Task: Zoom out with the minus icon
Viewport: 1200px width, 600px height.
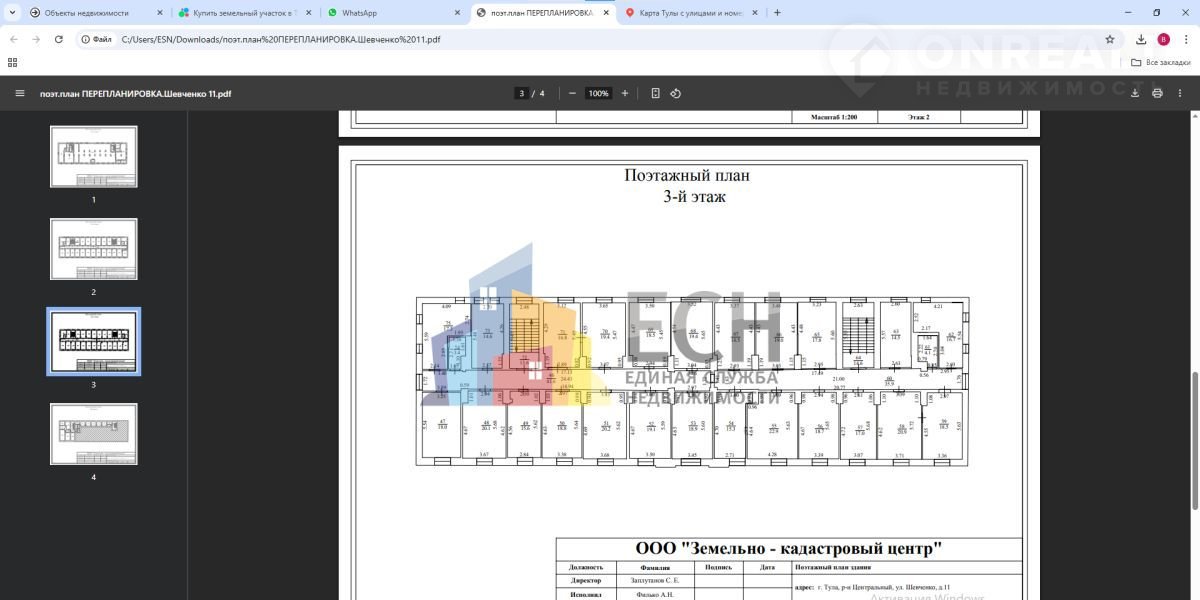Action: [x=572, y=93]
